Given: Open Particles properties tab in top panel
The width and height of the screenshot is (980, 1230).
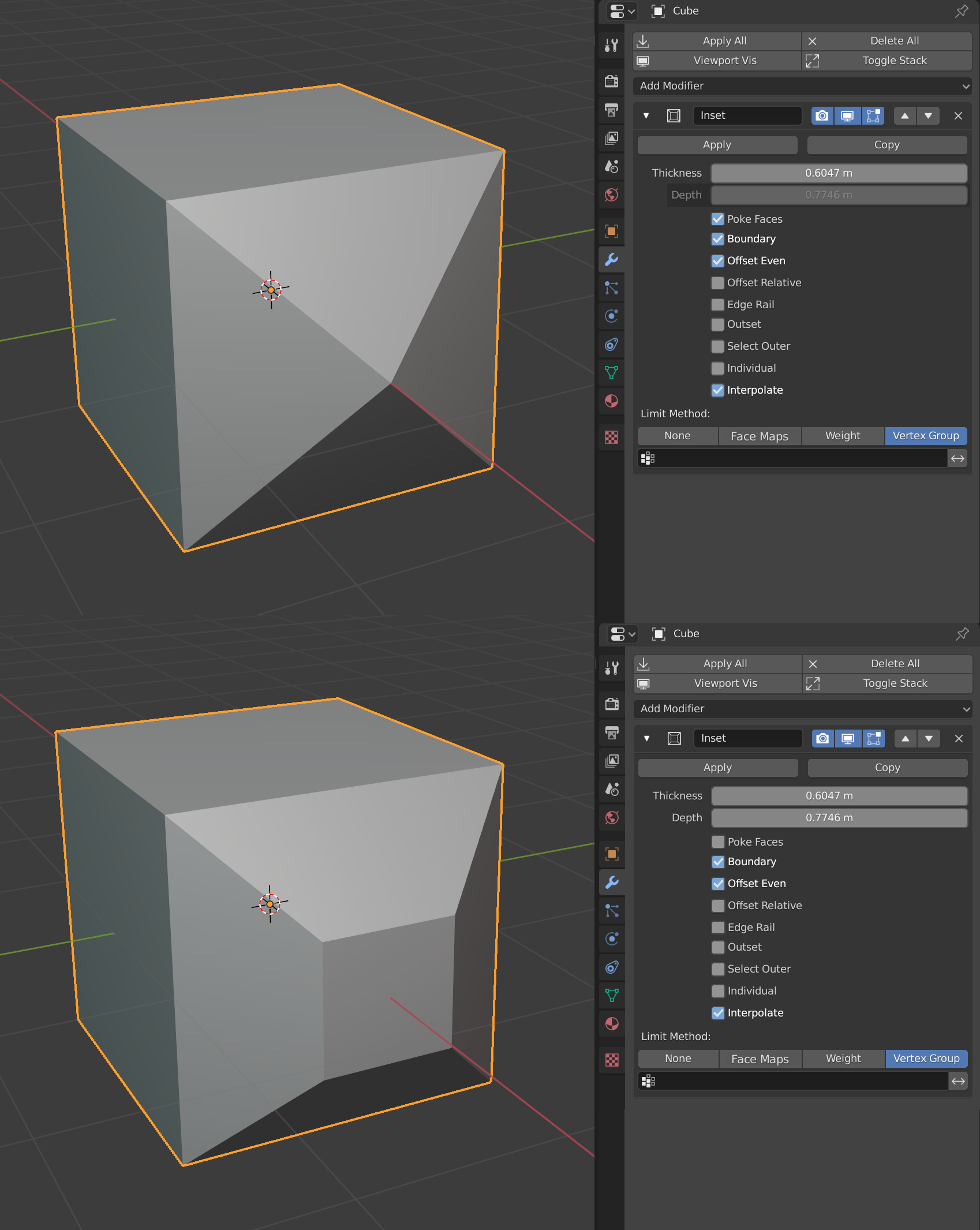Looking at the screenshot, I should click(611, 287).
